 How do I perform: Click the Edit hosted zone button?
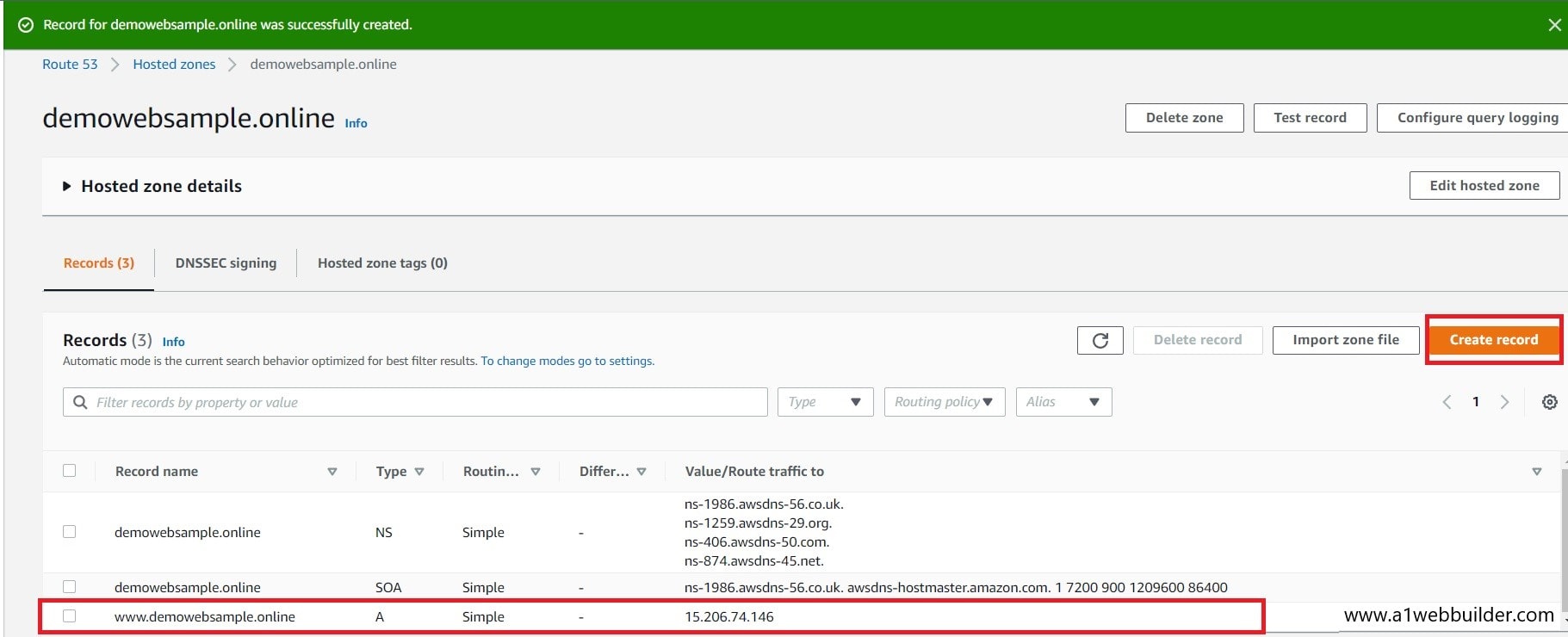tap(1484, 185)
